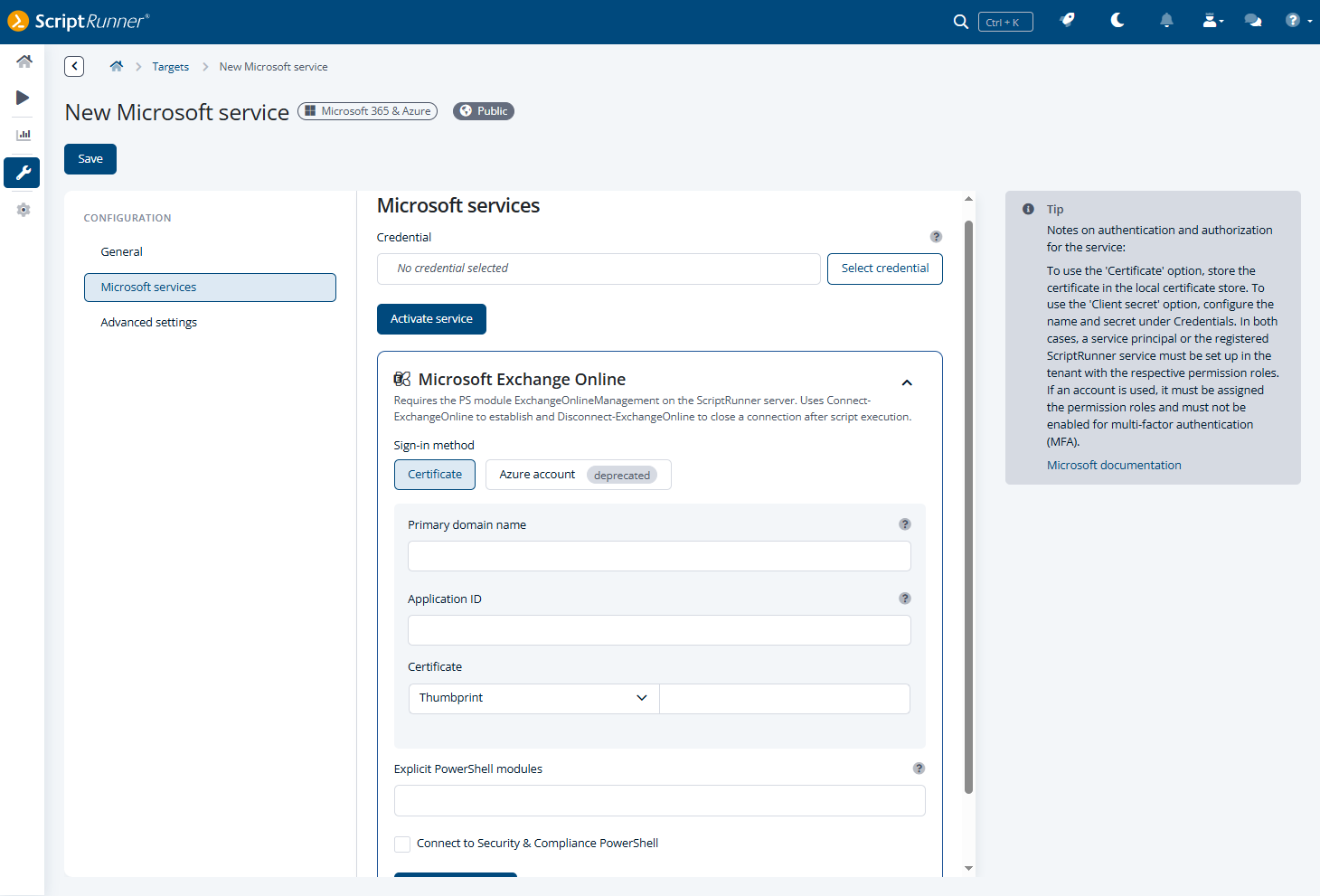1320x896 pixels.
Task: Go to General configuration section
Action: click(x=122, y=252)
